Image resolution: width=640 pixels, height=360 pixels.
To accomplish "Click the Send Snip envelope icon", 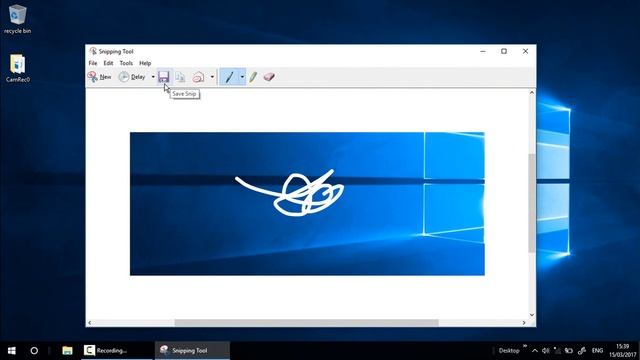I will [198, 77].
